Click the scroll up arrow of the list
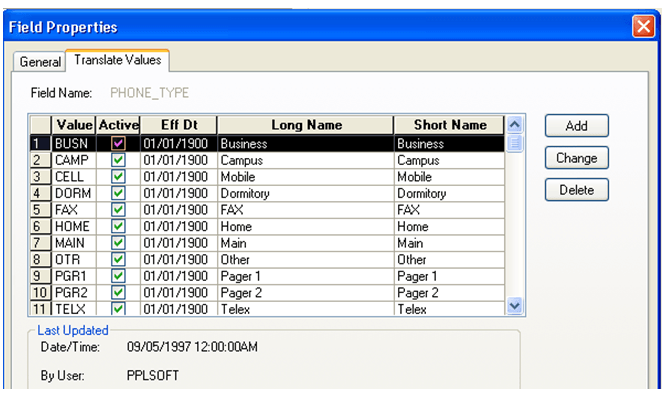Screen dimensions: 669x398 (515, 125)
